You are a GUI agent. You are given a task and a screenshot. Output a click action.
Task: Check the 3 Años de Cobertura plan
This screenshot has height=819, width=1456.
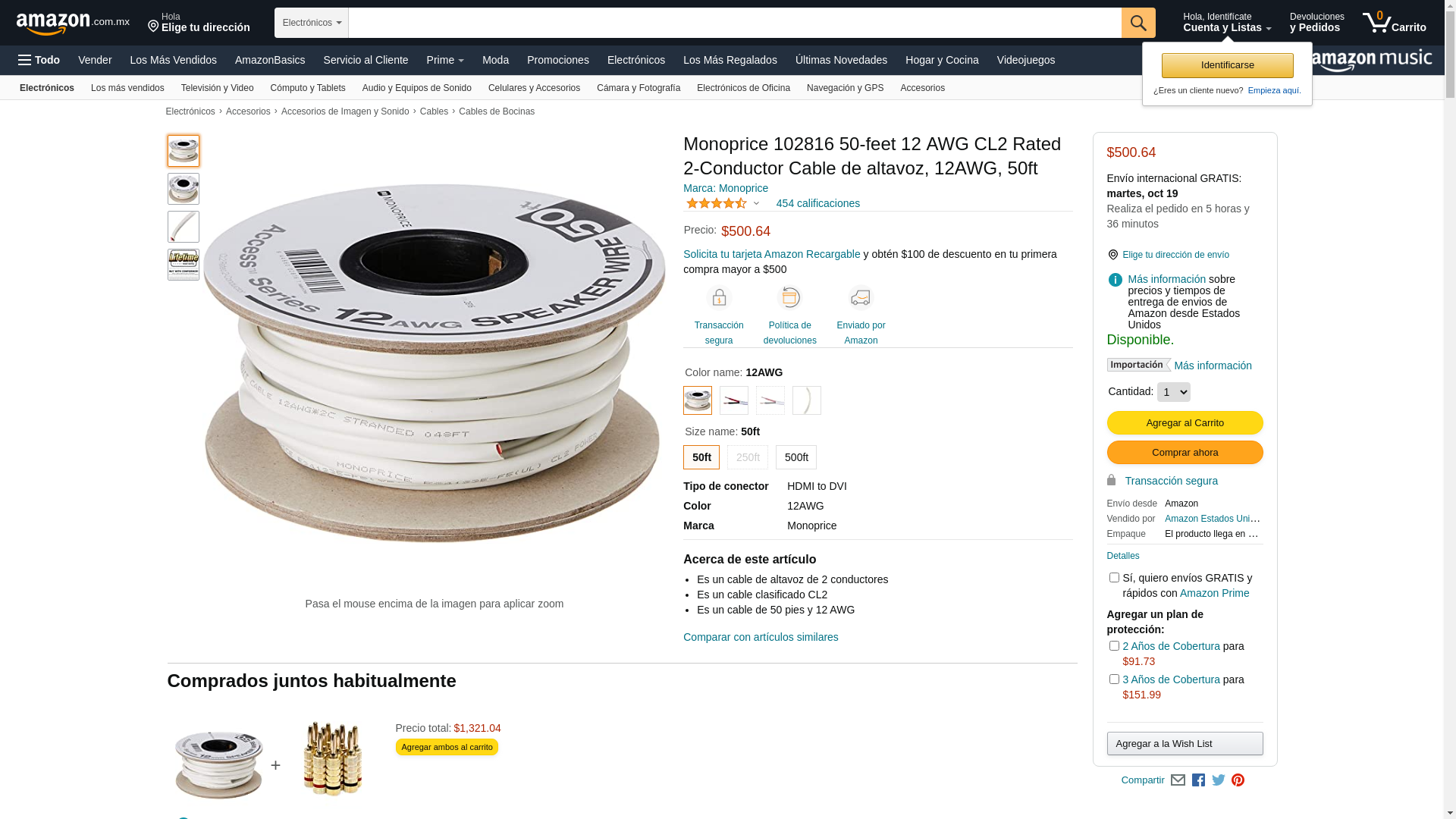[1114, 679]
